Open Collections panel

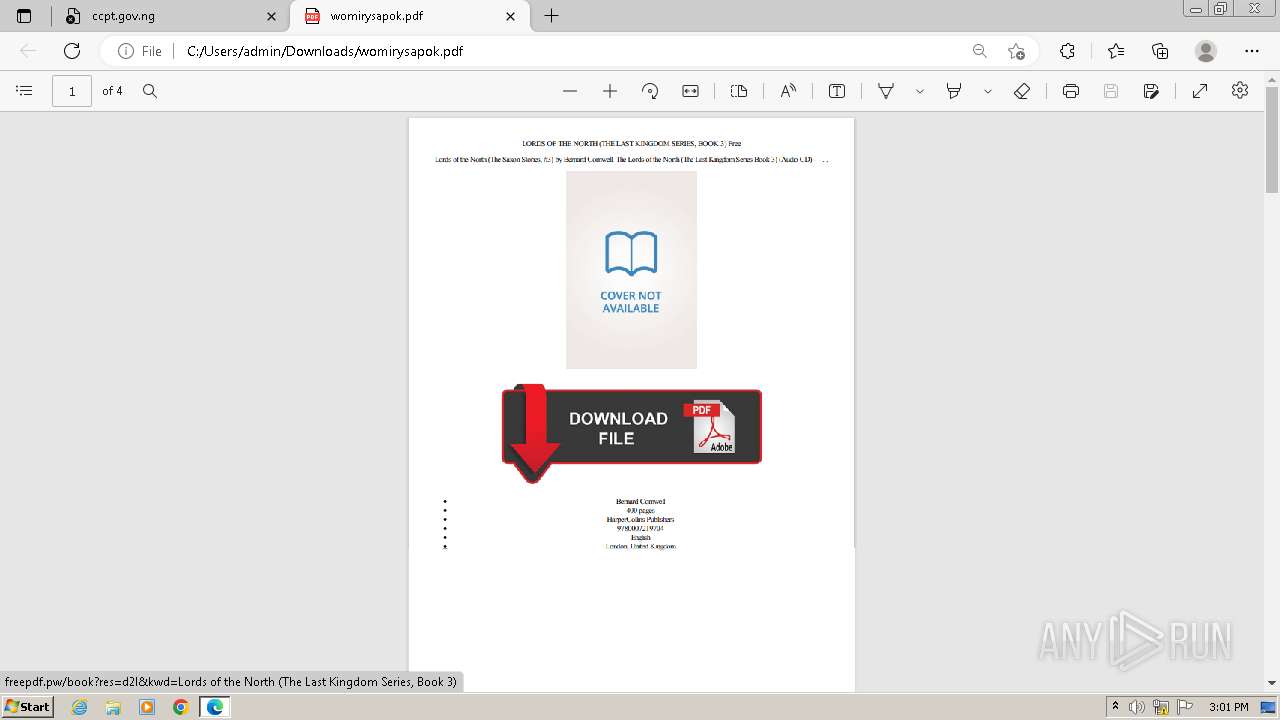pyautogui.click(x=1160, y=51)
